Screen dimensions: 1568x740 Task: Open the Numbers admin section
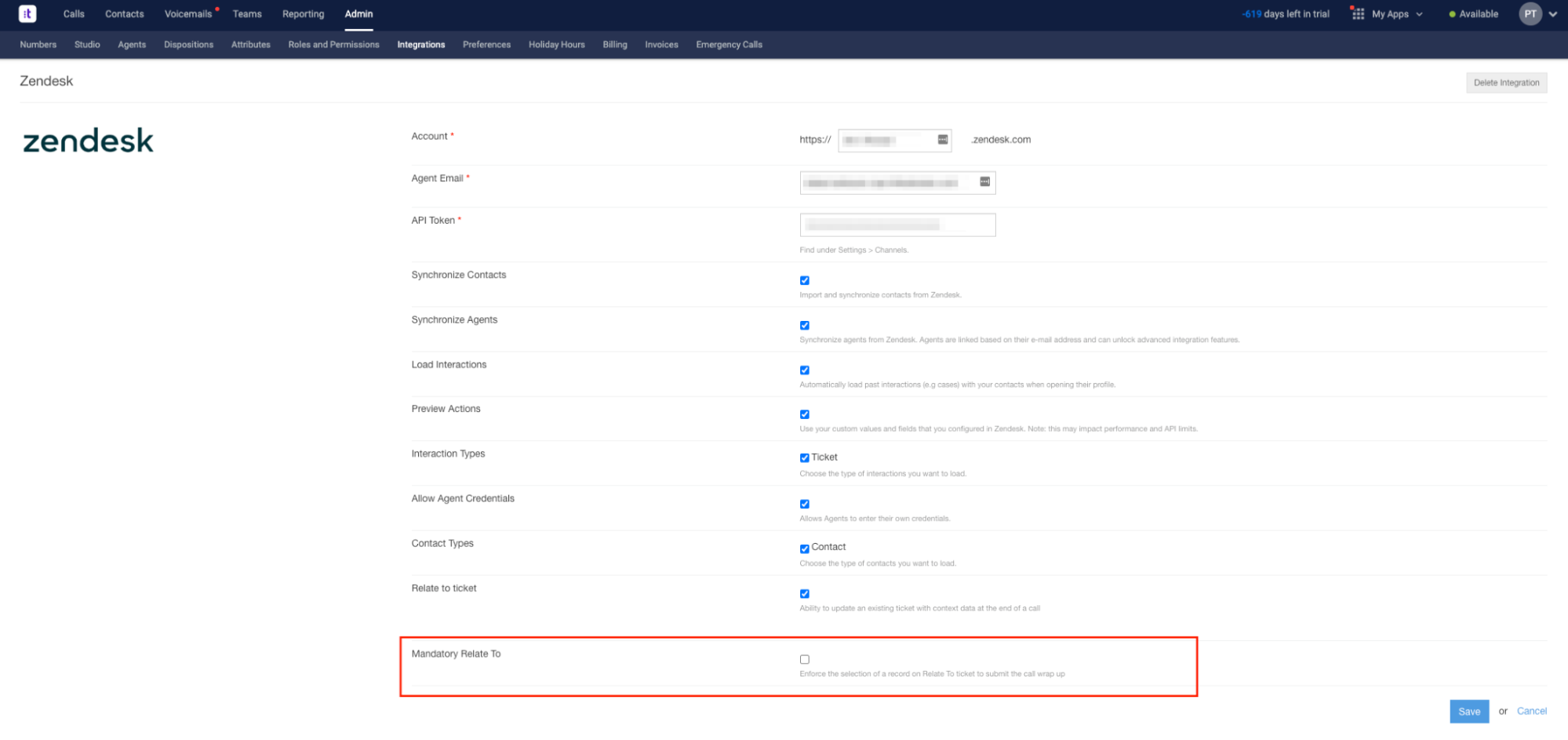38,45
